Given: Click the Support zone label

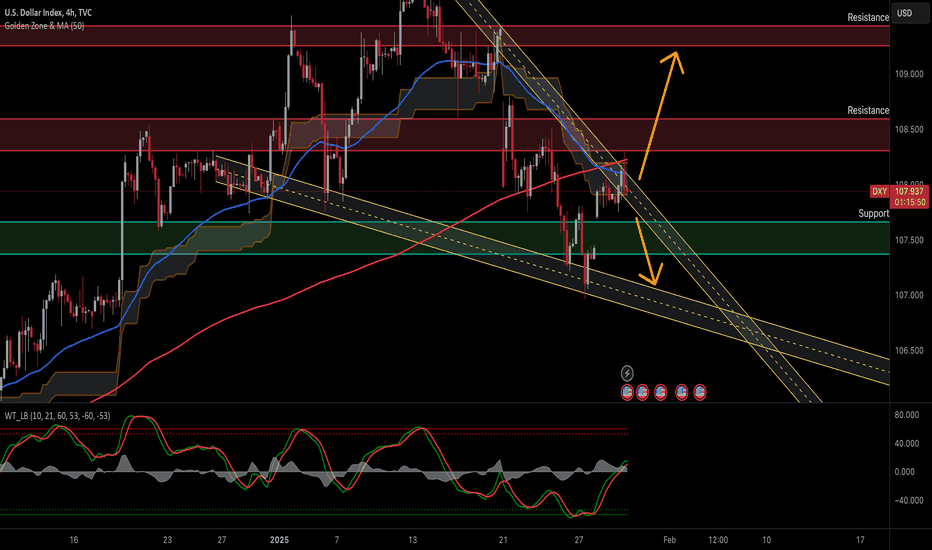Looking at the screenshot, I should (873, 213).
